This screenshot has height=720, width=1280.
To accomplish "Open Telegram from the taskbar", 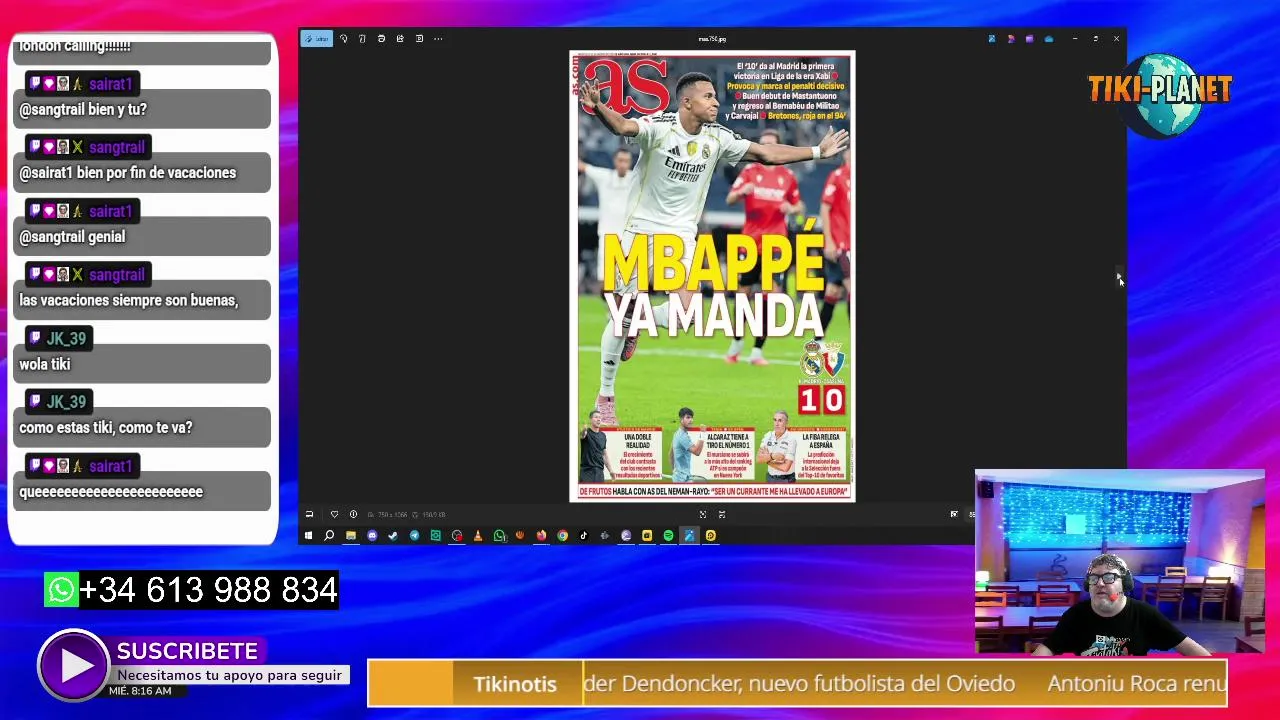I will tap(414, 536).
